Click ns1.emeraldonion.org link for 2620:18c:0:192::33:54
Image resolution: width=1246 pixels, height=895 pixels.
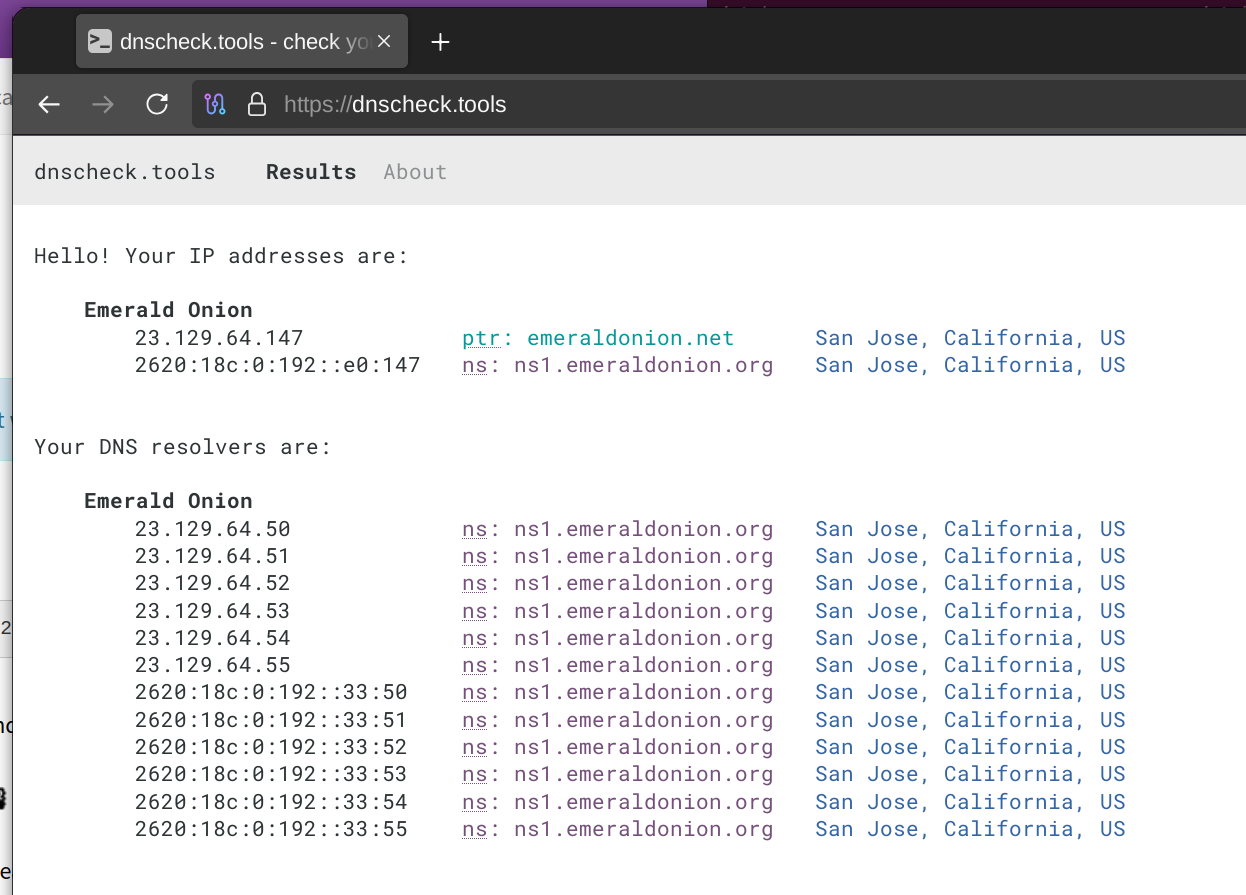tap(618, 802)
